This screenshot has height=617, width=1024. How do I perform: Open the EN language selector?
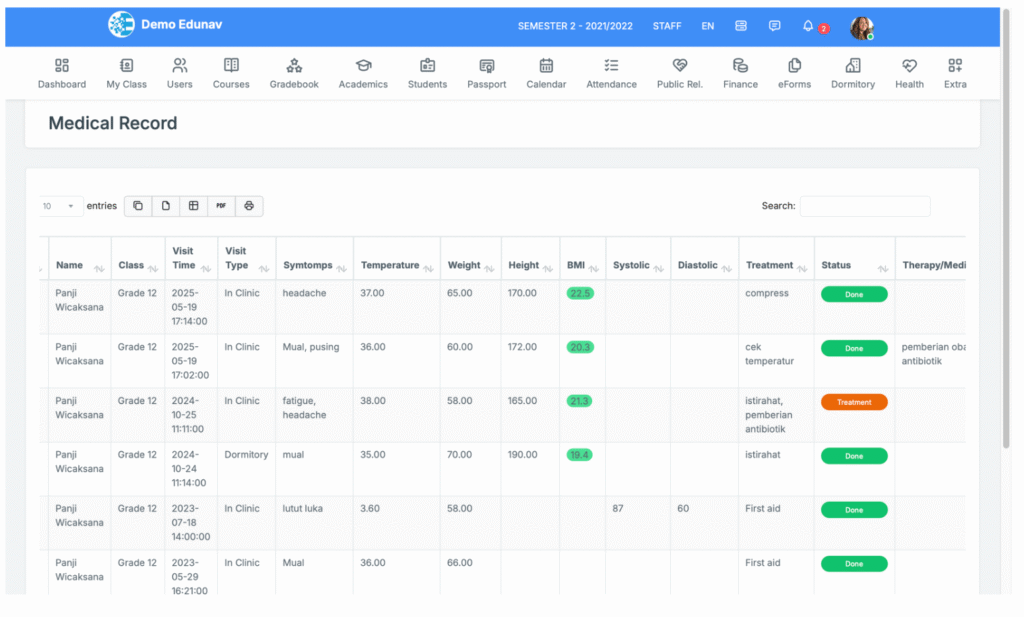pos(708,26)
